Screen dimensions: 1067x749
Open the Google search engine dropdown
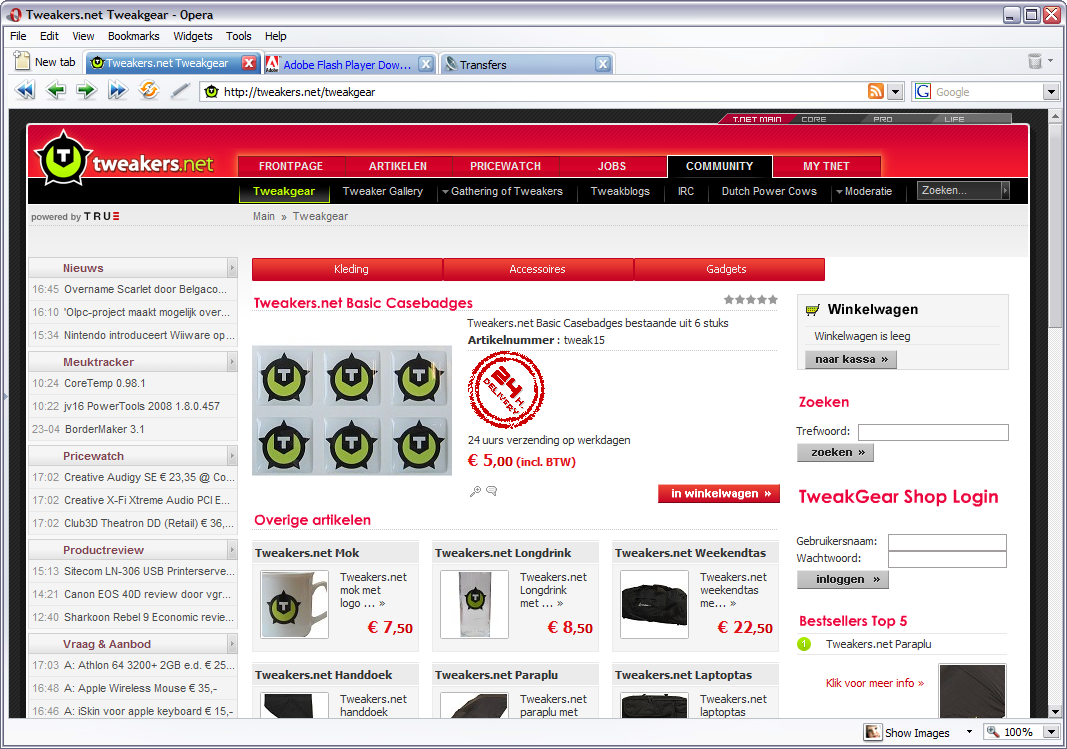1051,91
